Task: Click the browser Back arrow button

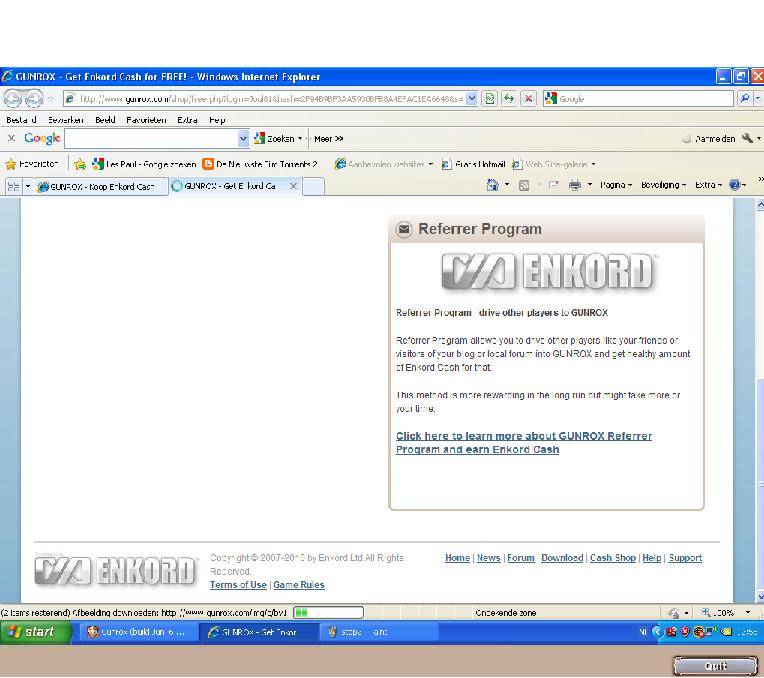Action: (12, 99)
